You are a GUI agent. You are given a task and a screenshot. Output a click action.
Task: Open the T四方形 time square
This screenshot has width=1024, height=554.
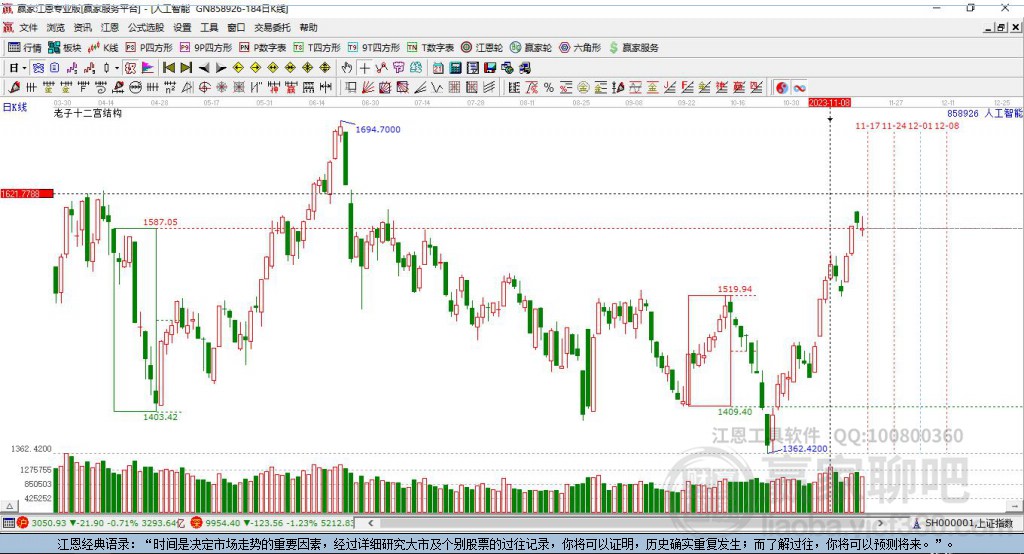pyautogui.click(x=317, y=48)
